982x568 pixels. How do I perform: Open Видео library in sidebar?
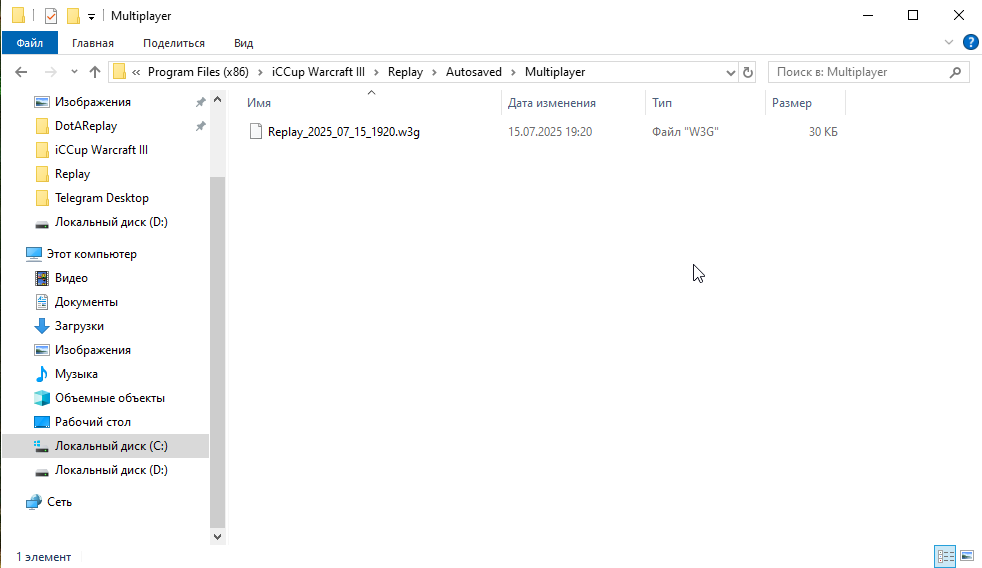click(x=71, y=278)
